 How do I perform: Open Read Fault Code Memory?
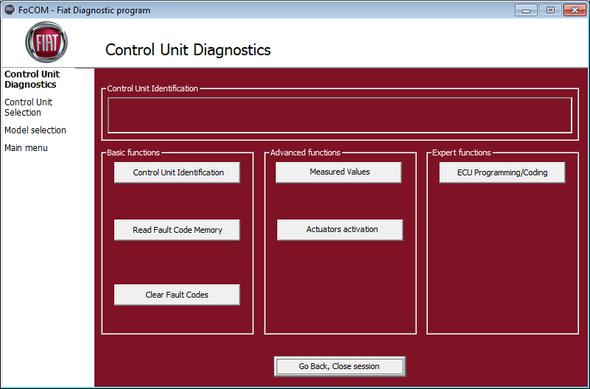(x=177, y=229)
